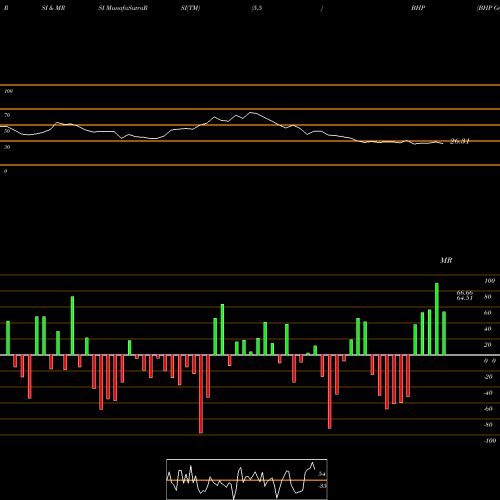The image size is (500, 500).
Task: Click the 'MR' chart title label
Action: [x=446, y=260]
